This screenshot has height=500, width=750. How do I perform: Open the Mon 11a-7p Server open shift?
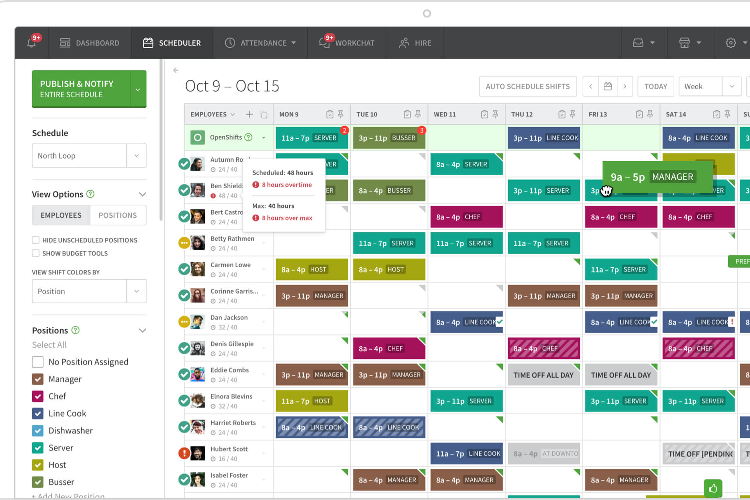coord(311,138)
